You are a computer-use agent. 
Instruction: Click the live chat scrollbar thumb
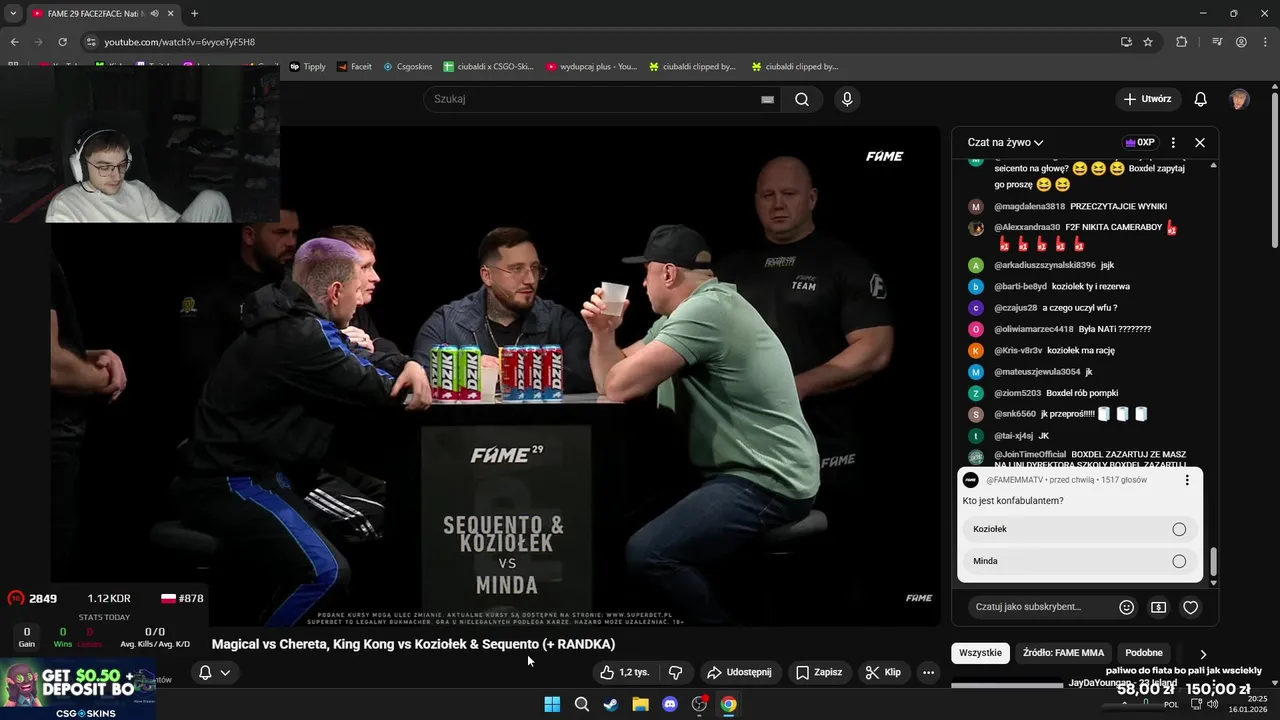pos(1214,563)
